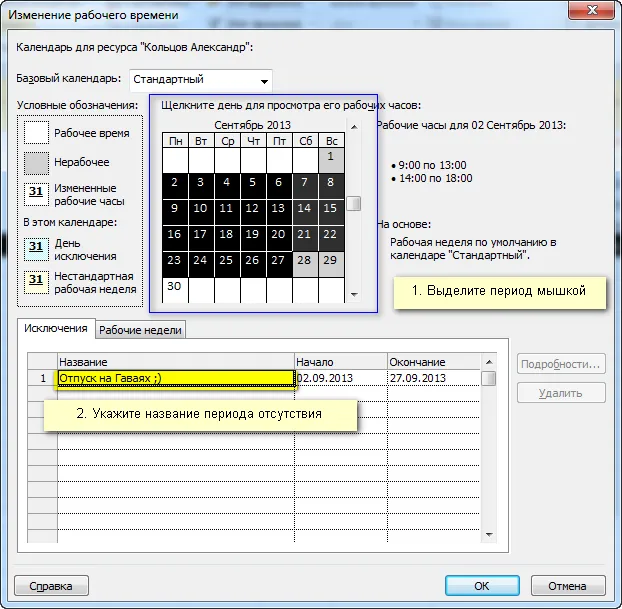The height and width of the screenshot is (609, 622).
Task: Select day 18 in the calendar
Action: 227,238
